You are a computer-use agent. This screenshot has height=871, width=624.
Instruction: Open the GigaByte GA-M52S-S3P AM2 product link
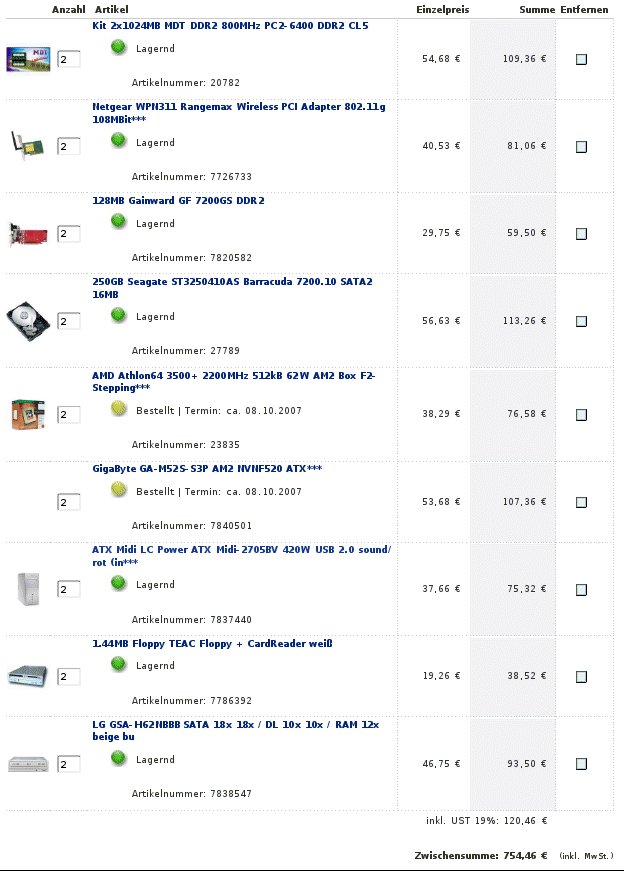[207, 468]
